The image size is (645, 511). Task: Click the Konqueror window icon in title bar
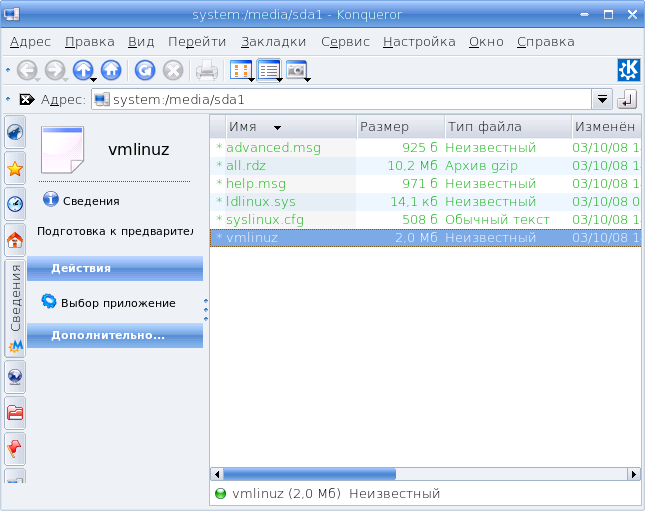pyautogui.click(x=12, y=14)
